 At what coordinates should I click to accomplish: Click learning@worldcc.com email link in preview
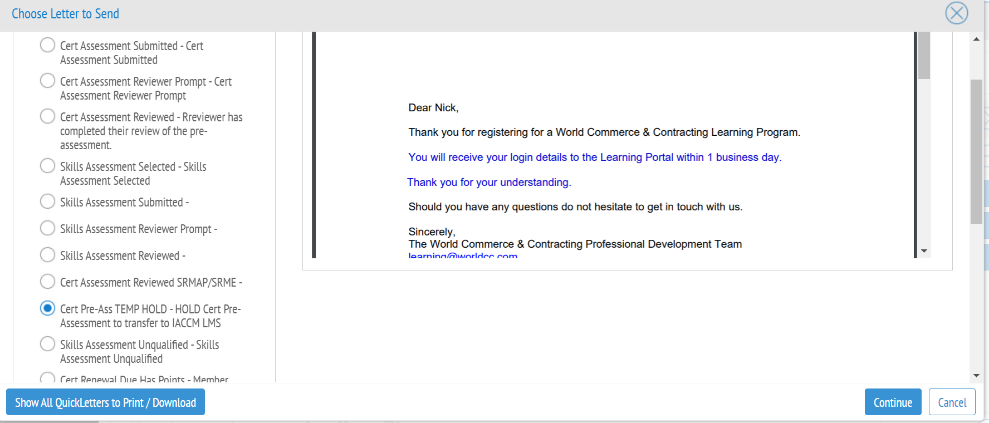[463, 256]
